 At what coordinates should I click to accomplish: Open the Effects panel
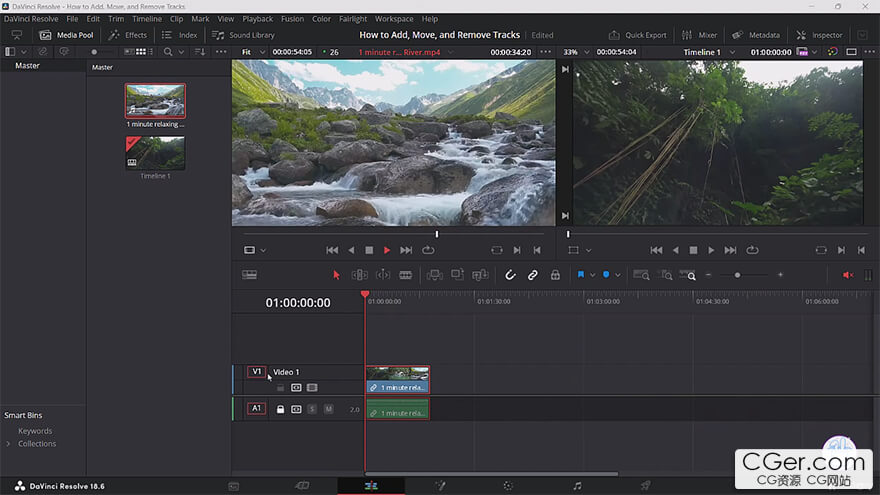128,35
